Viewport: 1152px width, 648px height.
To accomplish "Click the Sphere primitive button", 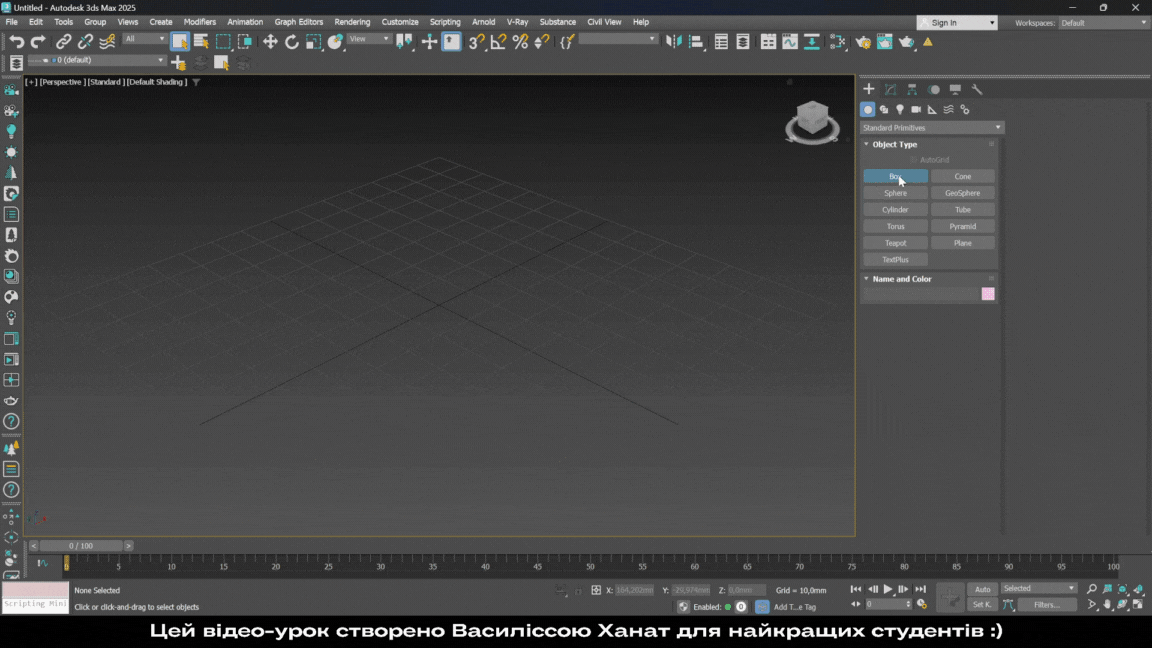I will pyautogui.click(x=895, y=193).
